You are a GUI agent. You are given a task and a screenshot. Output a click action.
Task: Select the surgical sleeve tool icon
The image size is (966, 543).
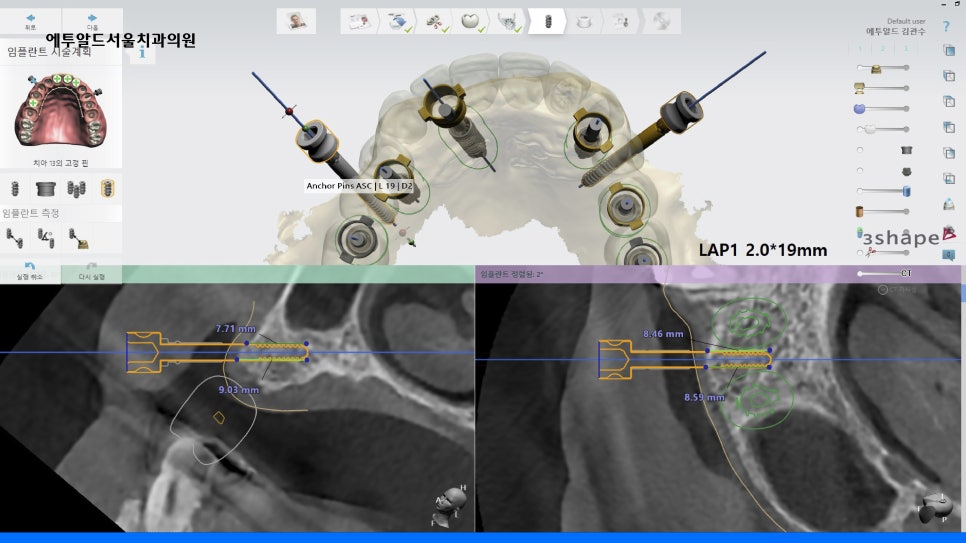click(45, 188)
